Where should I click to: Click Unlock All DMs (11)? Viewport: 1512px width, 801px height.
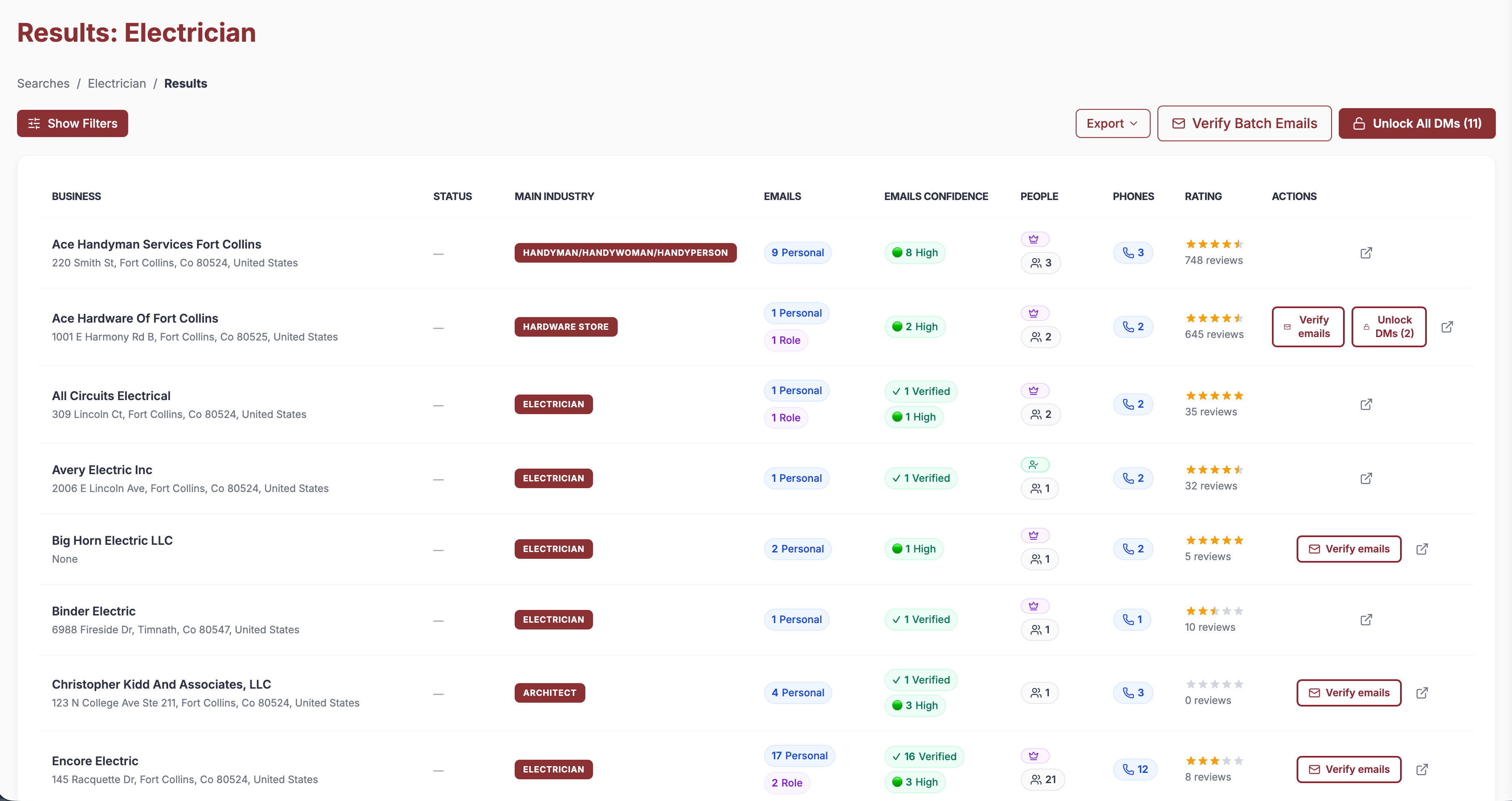tap(1416, 123)
